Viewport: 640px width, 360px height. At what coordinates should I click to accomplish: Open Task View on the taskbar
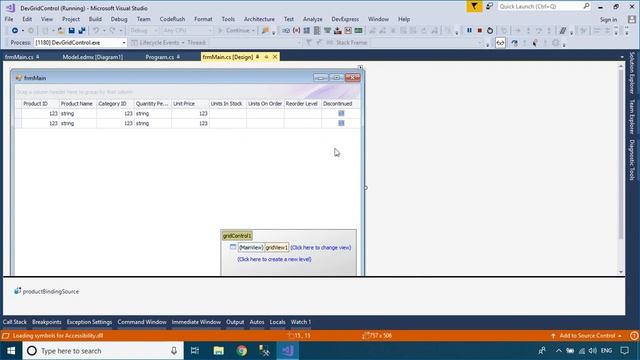point(195,351)
